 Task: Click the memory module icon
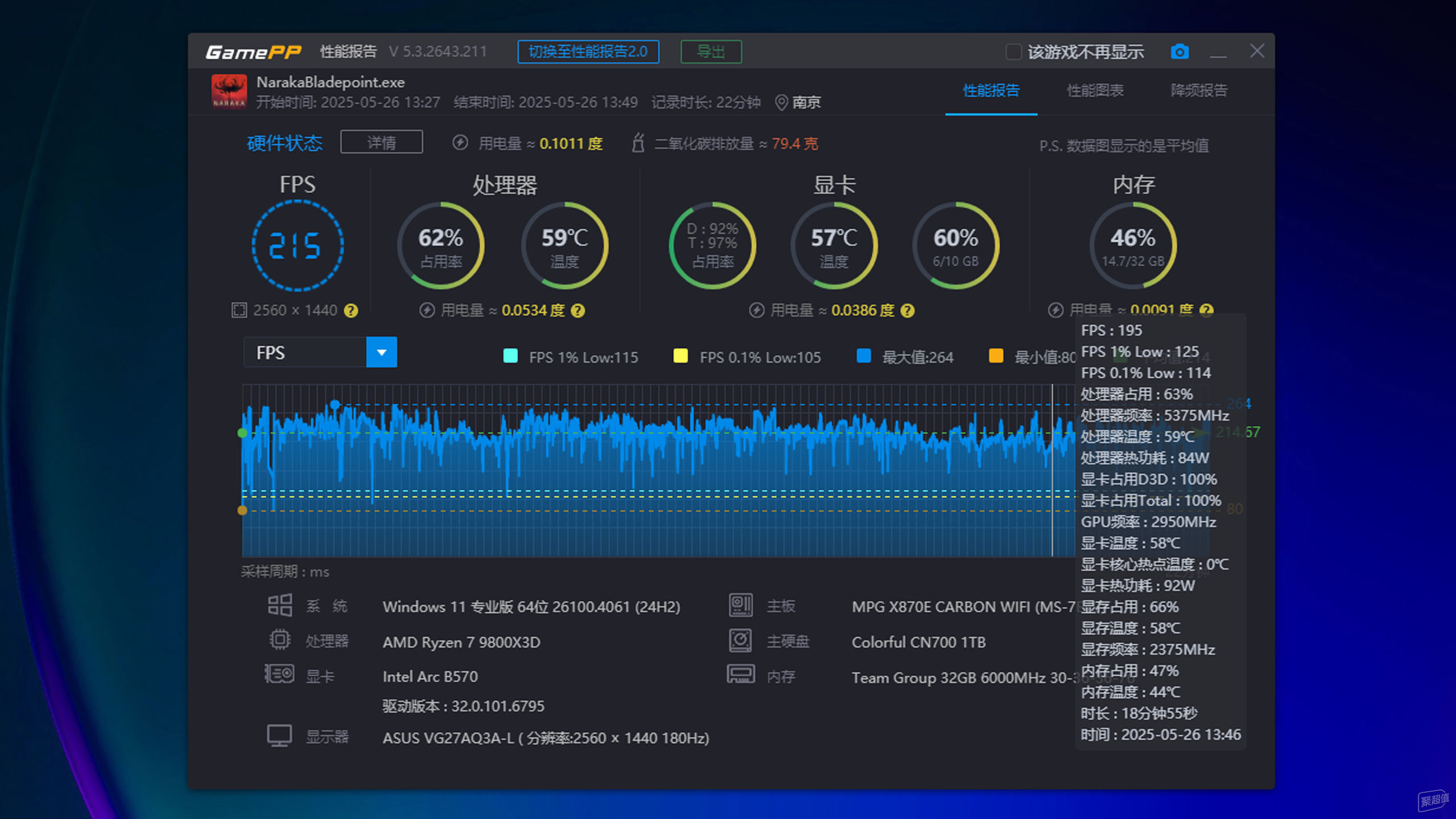coord(740,675)
